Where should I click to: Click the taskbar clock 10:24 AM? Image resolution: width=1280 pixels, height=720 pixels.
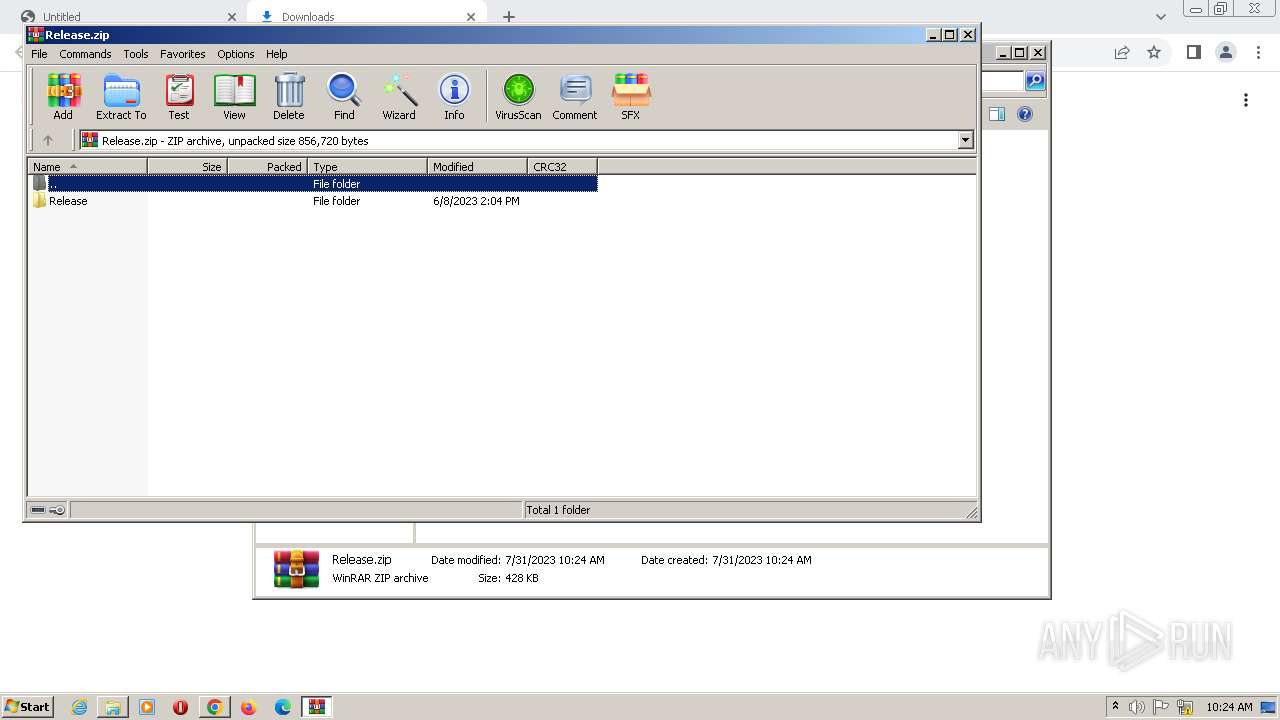(x=1229, y=707)
